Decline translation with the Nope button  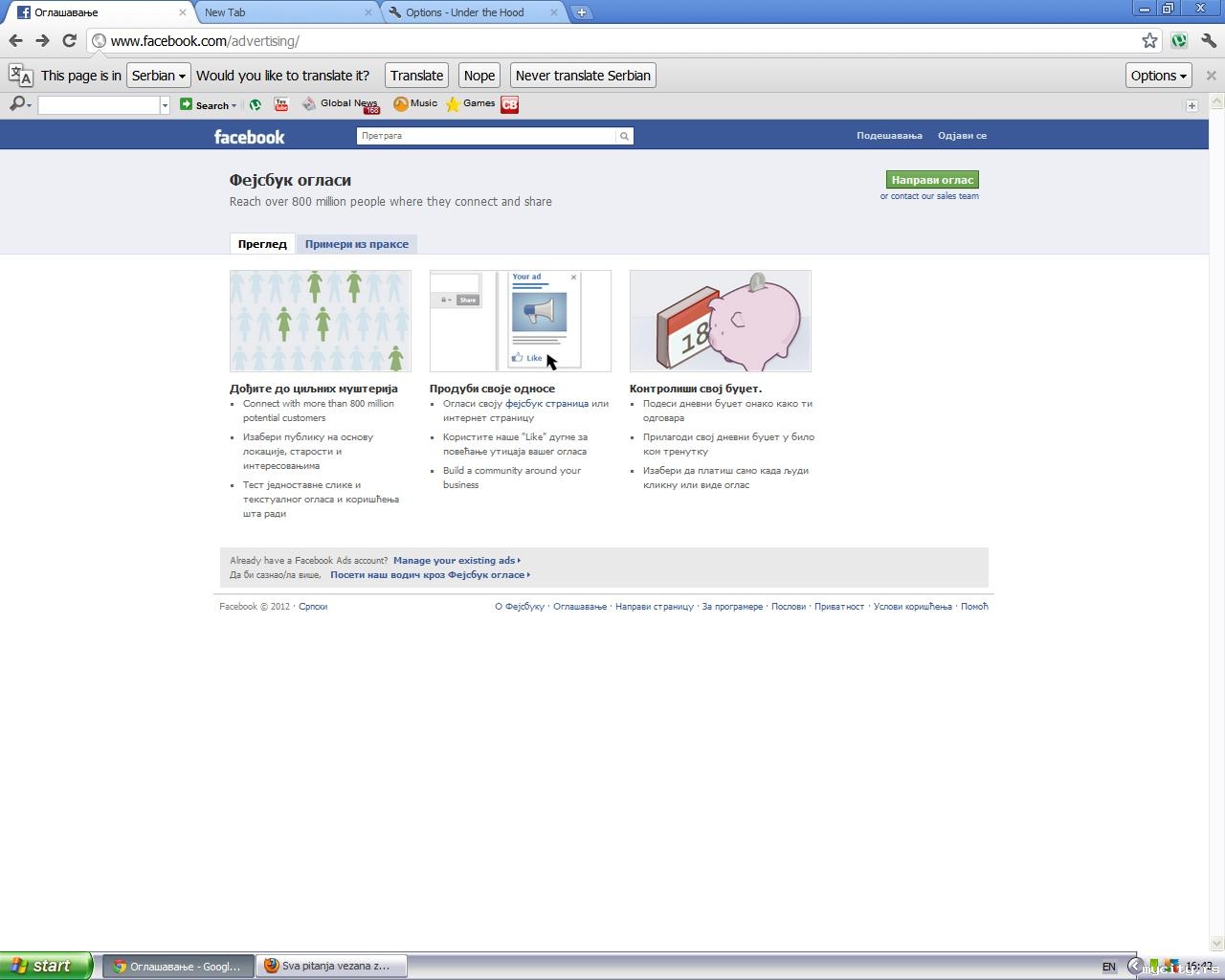(479, 76)
